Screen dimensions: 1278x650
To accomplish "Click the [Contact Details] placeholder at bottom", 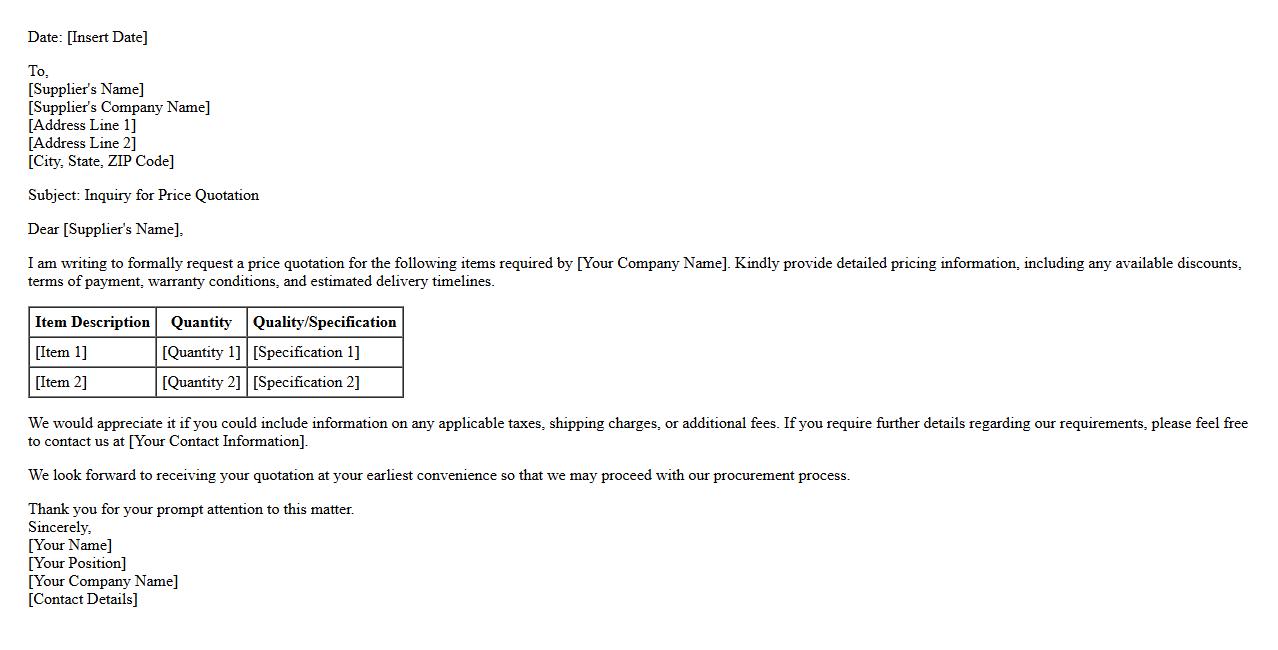I will click(83, 599).
